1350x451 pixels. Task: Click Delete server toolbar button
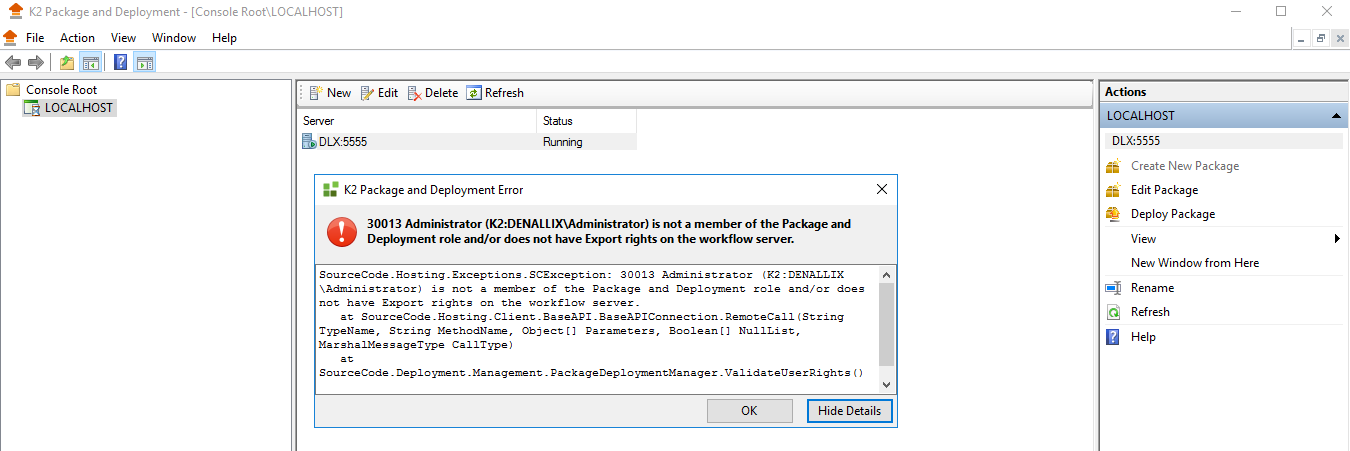click(x=432, y=93)
